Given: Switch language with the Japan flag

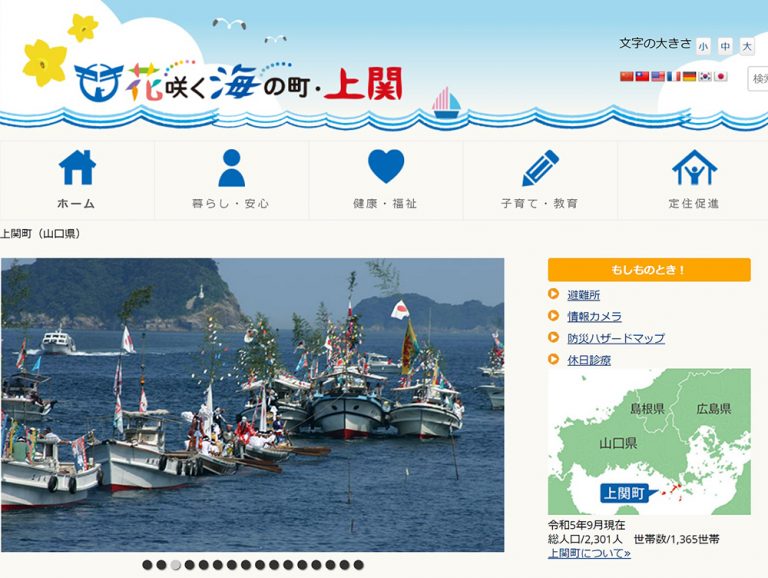Looking at the screenshot, I should click(x=720, y=76).
